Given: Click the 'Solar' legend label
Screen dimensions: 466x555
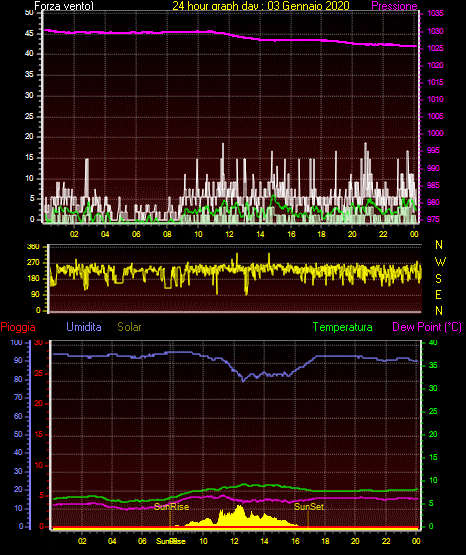Looking at the screenshot, I should click(x=129, y=327).
